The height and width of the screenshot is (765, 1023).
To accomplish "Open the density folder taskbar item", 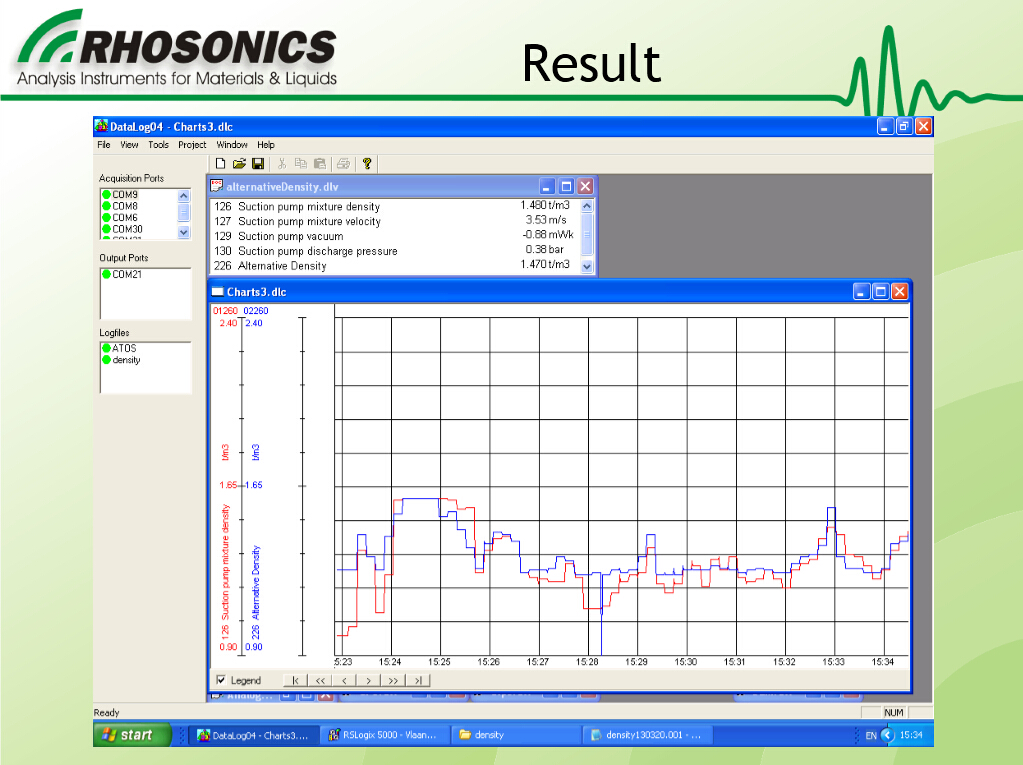I will pos(515,735).
